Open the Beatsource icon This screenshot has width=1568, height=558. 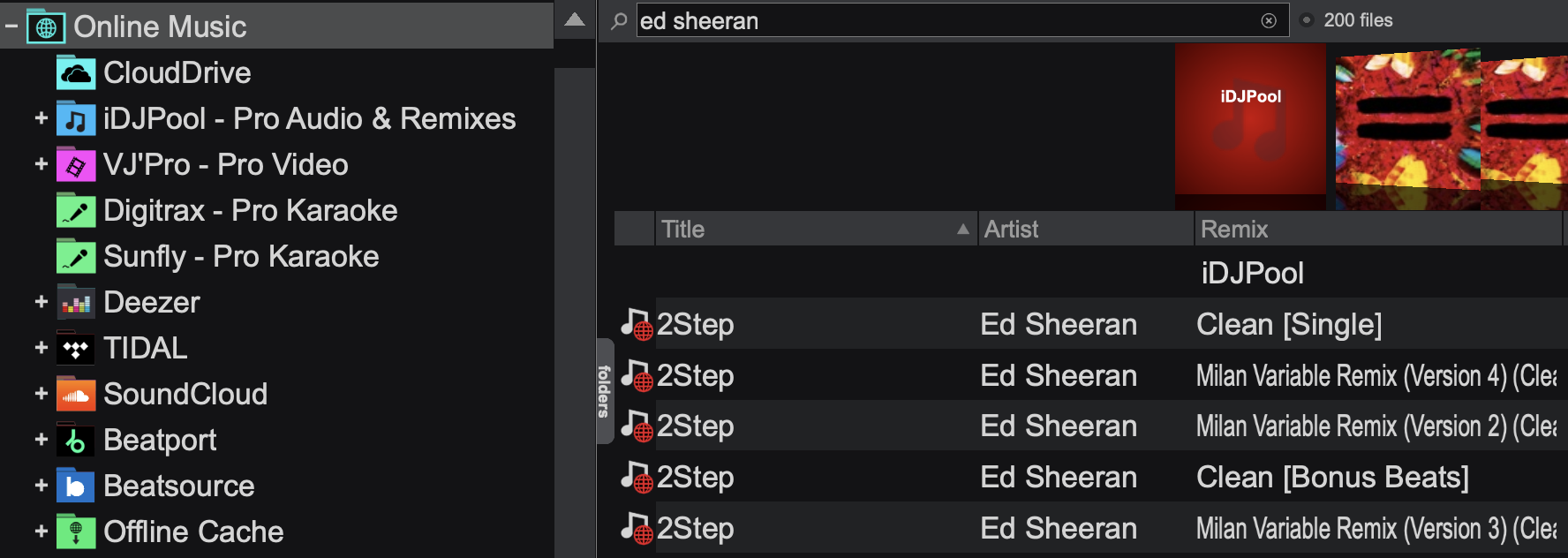[76, 486]
